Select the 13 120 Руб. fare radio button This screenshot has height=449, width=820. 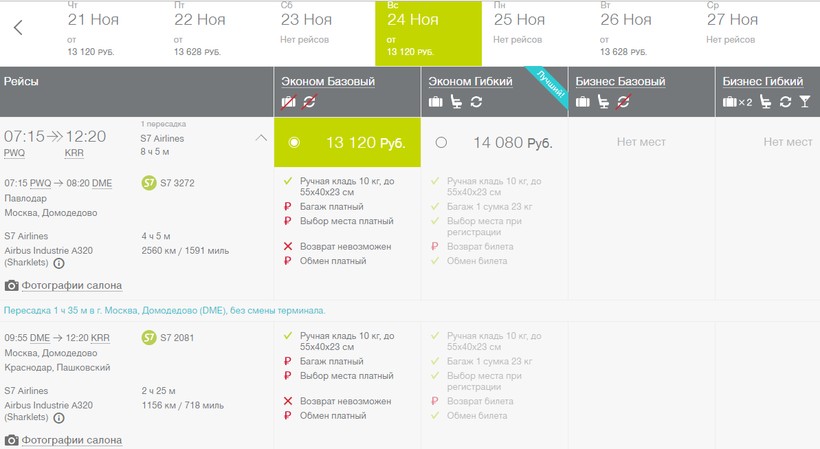click(293, 143)
